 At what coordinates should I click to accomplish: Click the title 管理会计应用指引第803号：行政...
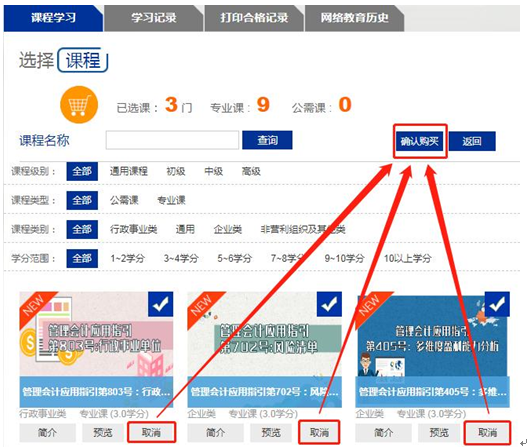[96, 392]
